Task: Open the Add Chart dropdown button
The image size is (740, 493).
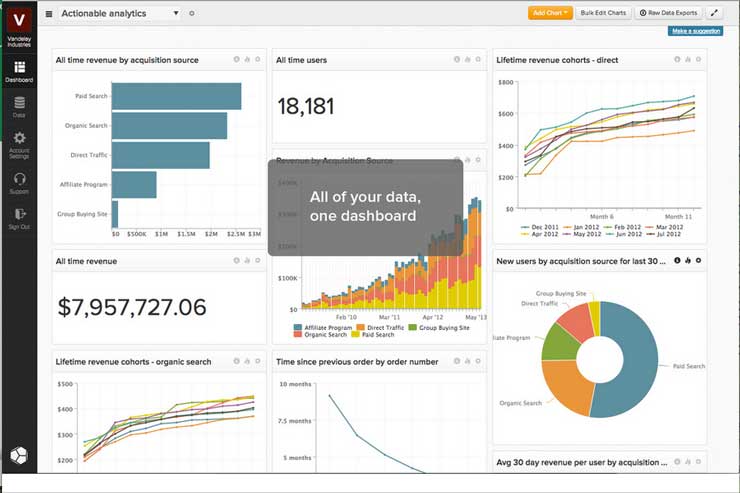Action: [550, 13]
